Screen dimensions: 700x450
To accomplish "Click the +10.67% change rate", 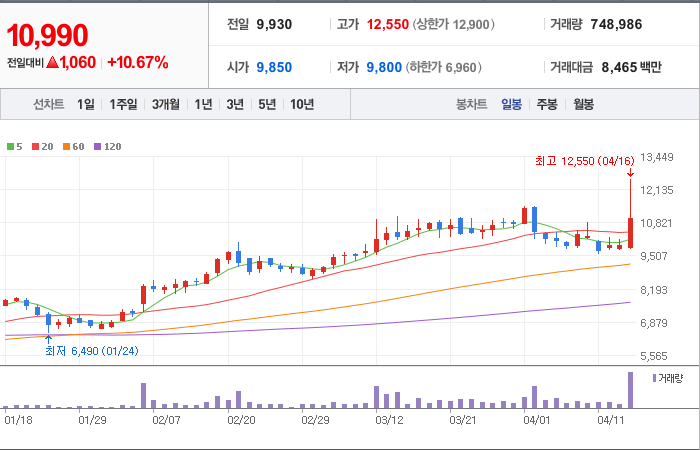I will click(x=138, y=62).
